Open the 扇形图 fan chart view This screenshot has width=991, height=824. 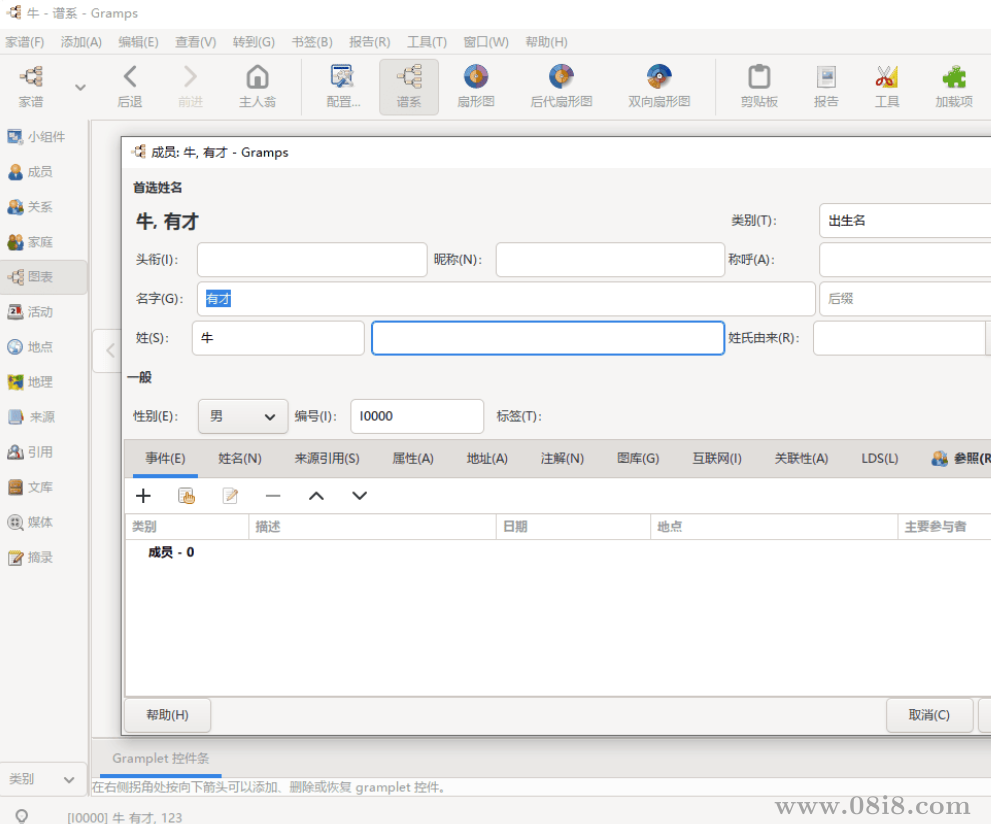476,86
